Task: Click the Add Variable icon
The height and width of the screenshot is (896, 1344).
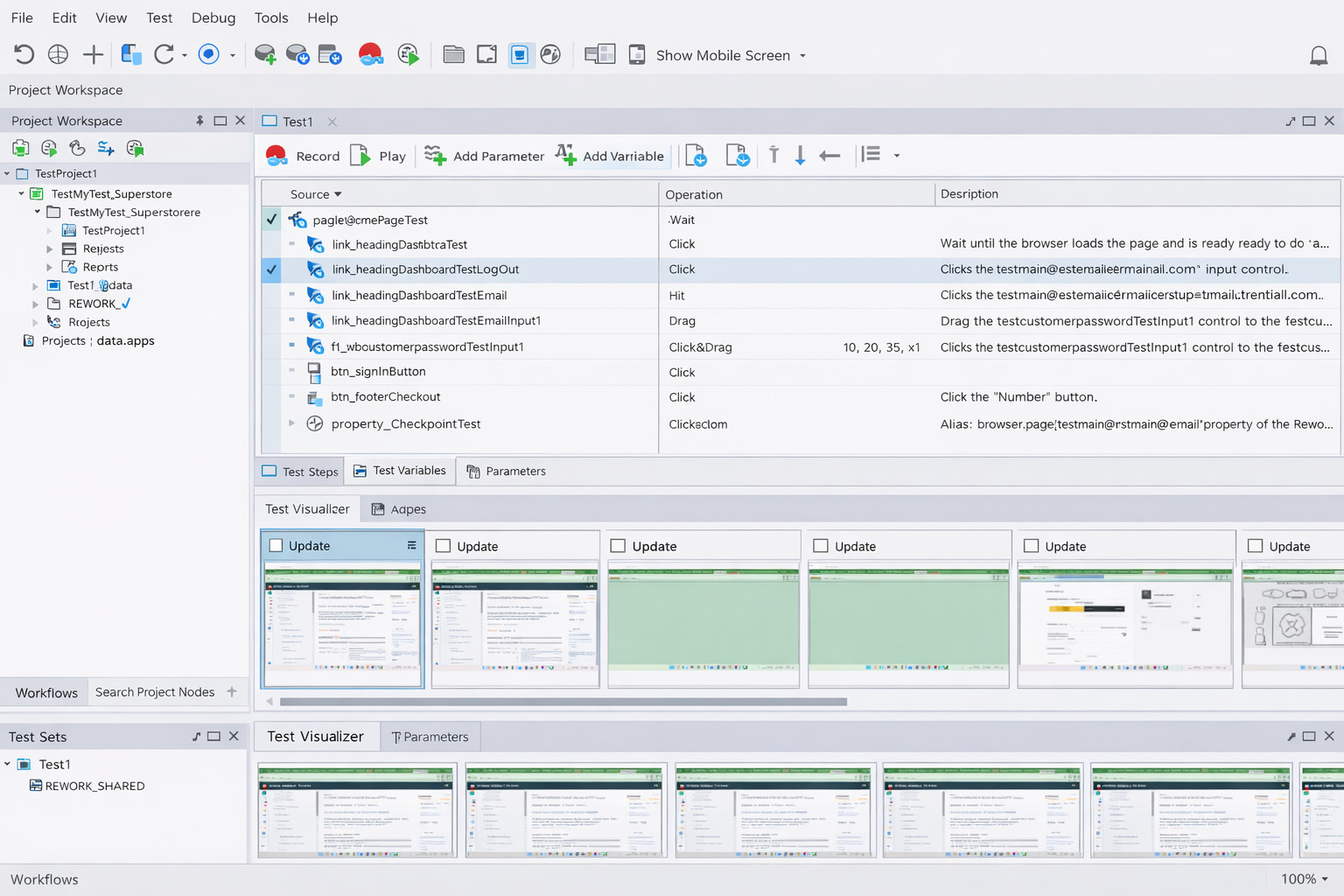Action: pyautogui.click(x=566, y=156)
